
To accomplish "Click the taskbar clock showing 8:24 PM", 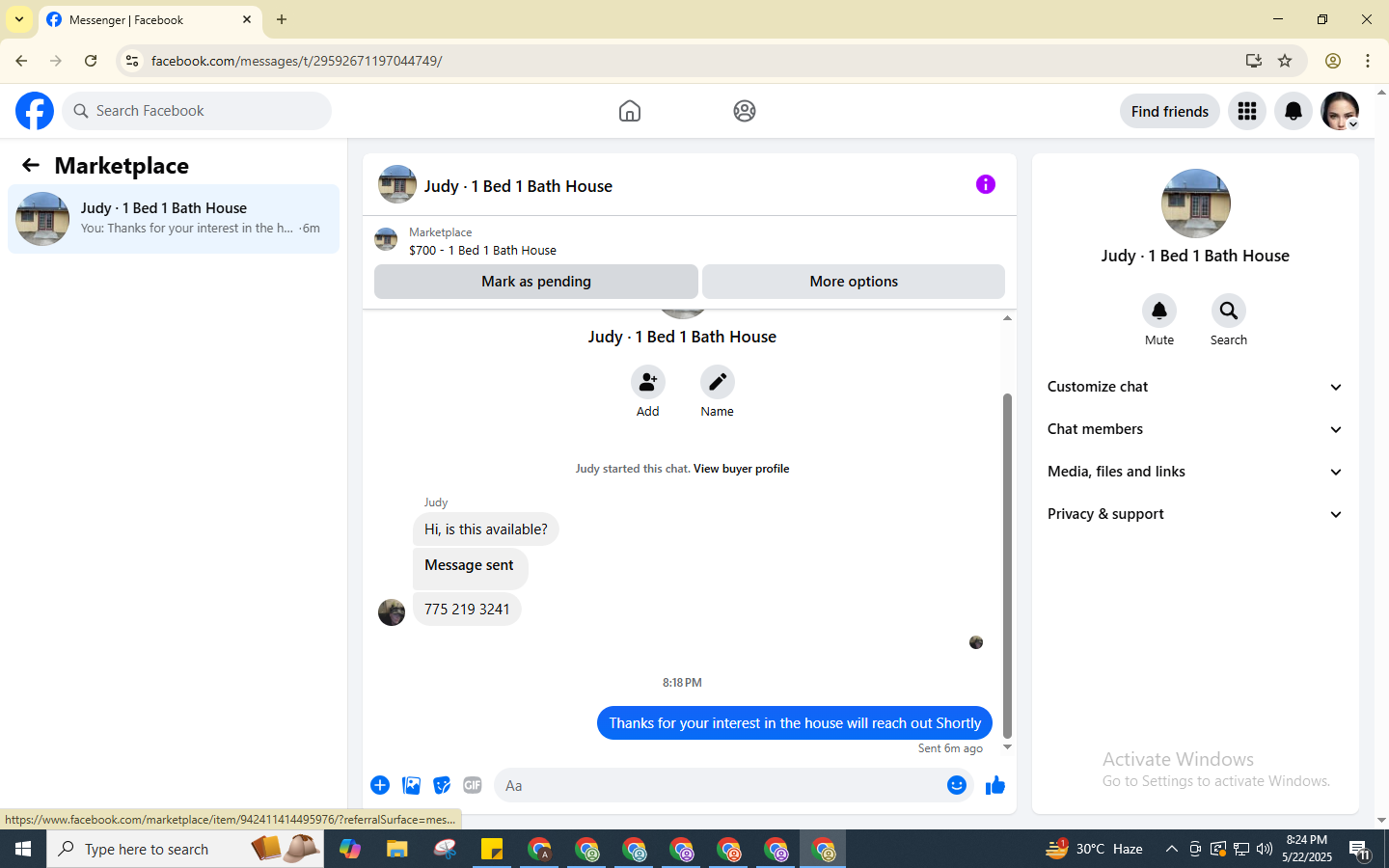I will [x=1307, y=849].
